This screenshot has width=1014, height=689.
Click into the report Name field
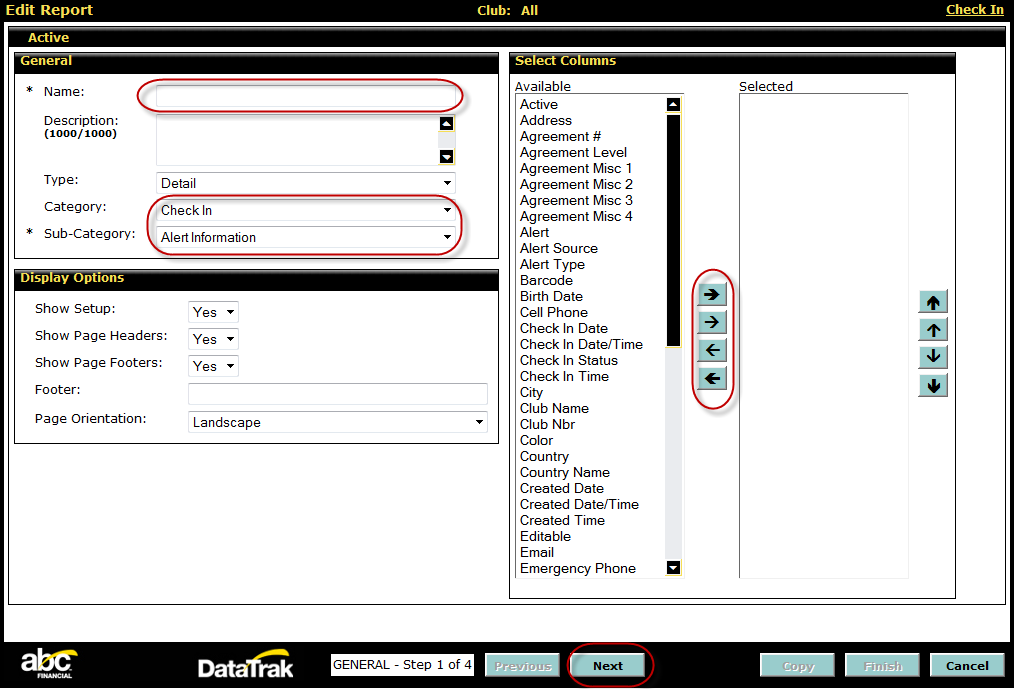(x=305, y=96)
